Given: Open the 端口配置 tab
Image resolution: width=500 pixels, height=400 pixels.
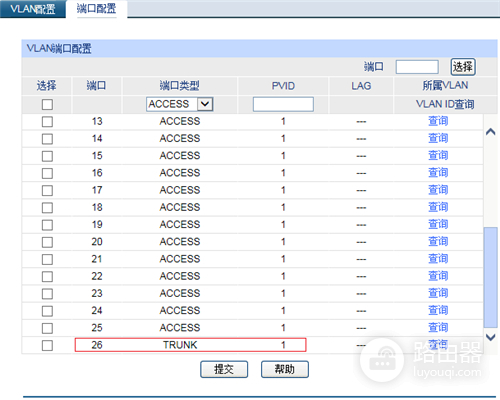Looking at the screenshot, I should coord(97,9).
